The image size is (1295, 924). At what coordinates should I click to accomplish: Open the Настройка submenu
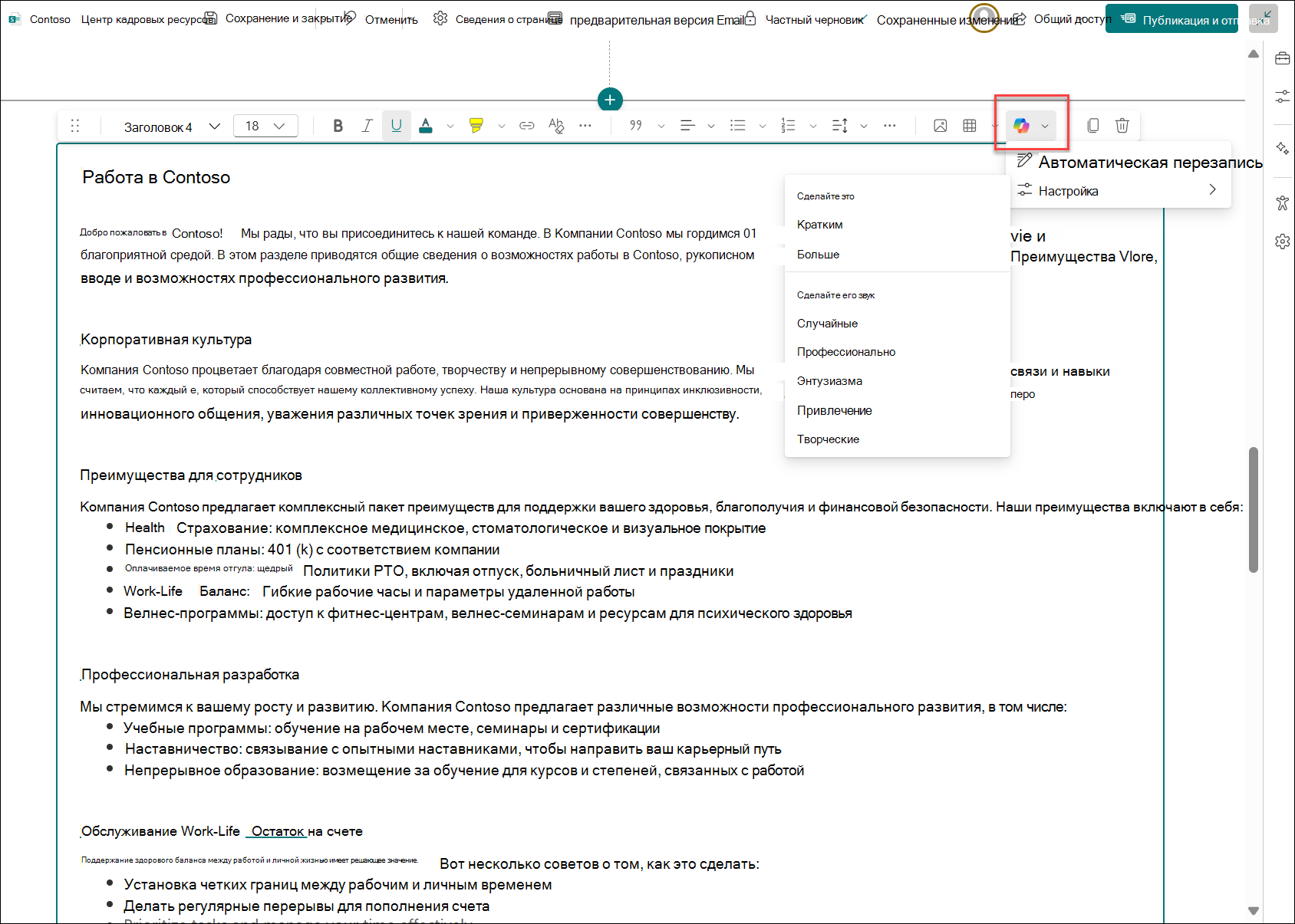[1119, 190]
